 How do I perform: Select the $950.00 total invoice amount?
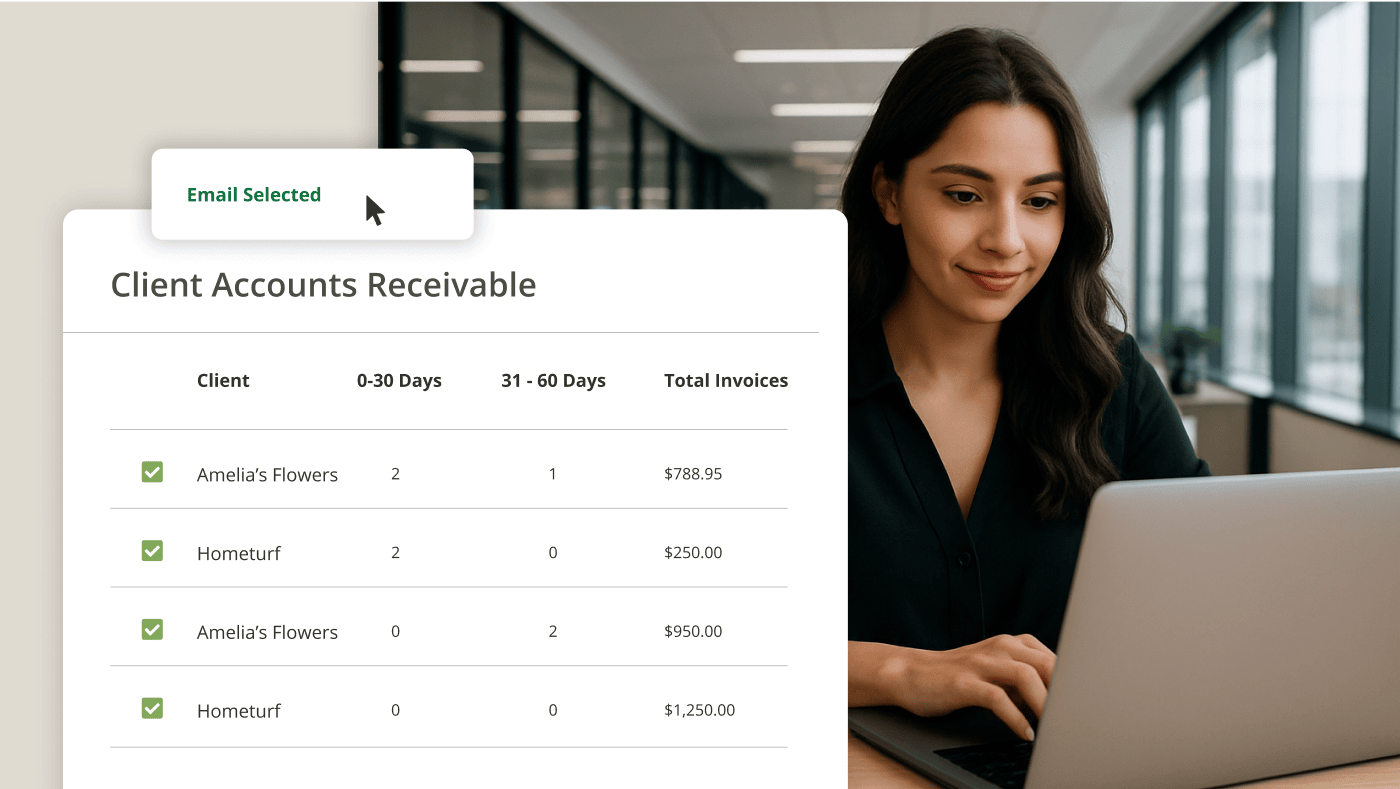click(x=693, y=632)
